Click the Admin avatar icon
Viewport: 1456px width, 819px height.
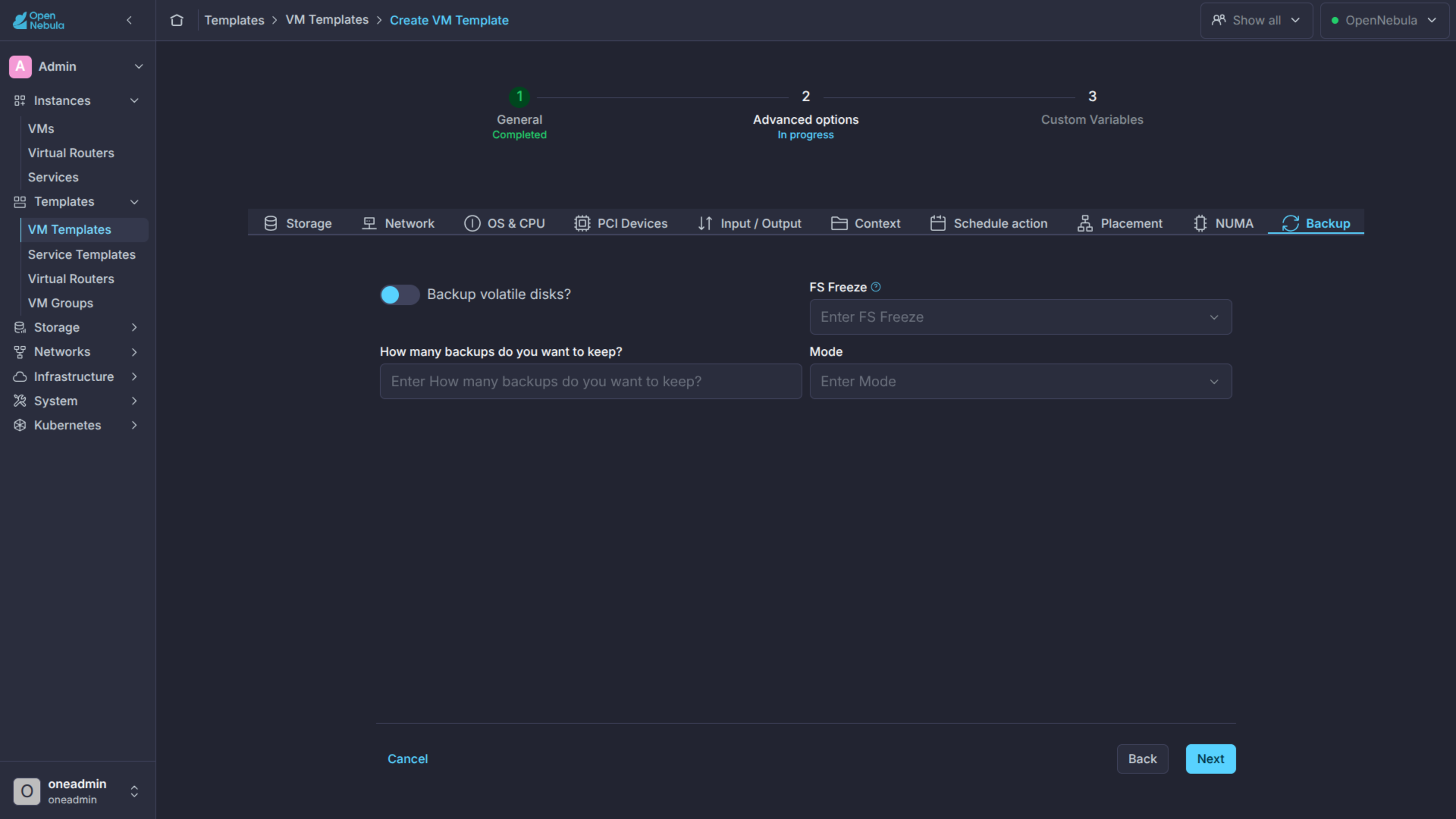pos(20,66)
